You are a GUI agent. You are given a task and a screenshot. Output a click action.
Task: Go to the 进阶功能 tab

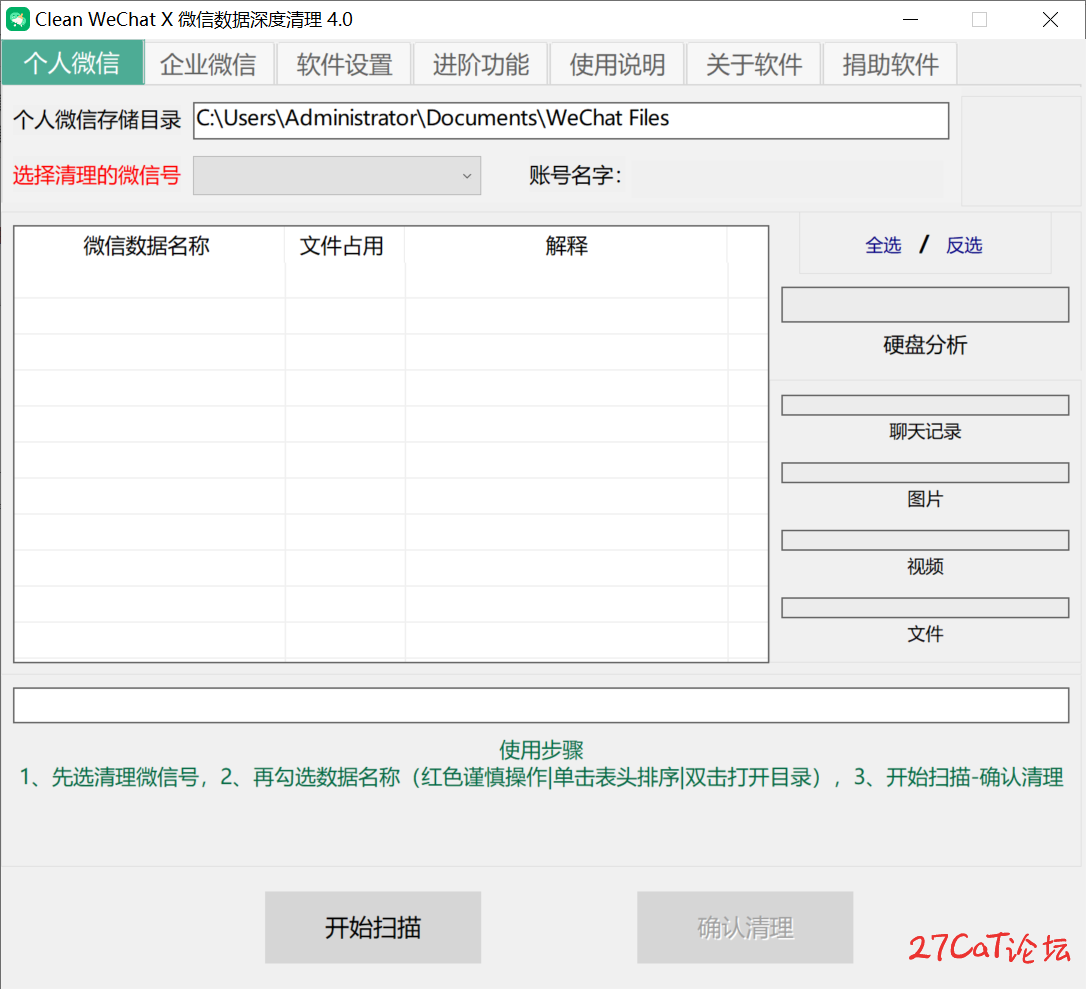click(481, 64)
